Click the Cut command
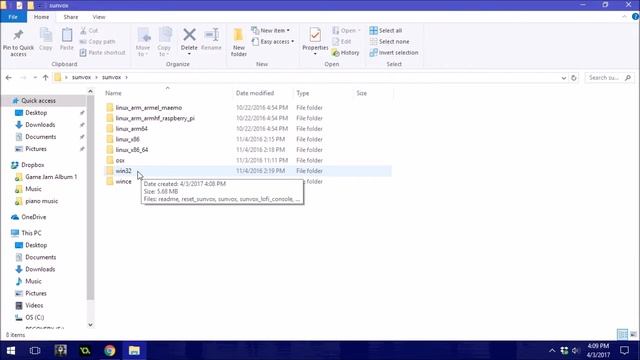This screenshot has width=640, height=360. pyautogui.click(x=89, y=31)
